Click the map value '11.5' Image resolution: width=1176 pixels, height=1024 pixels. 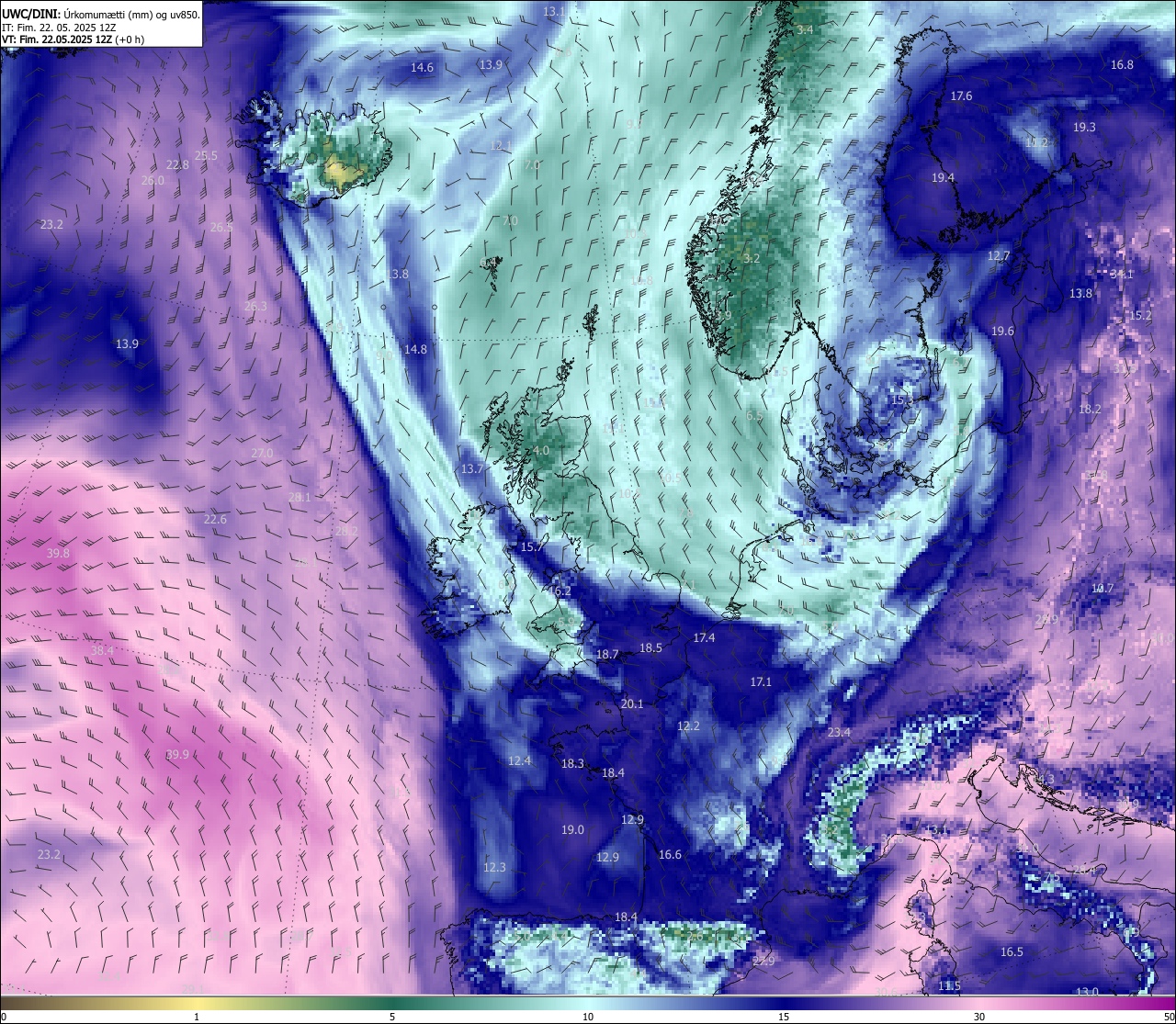[x=949, y=986]
